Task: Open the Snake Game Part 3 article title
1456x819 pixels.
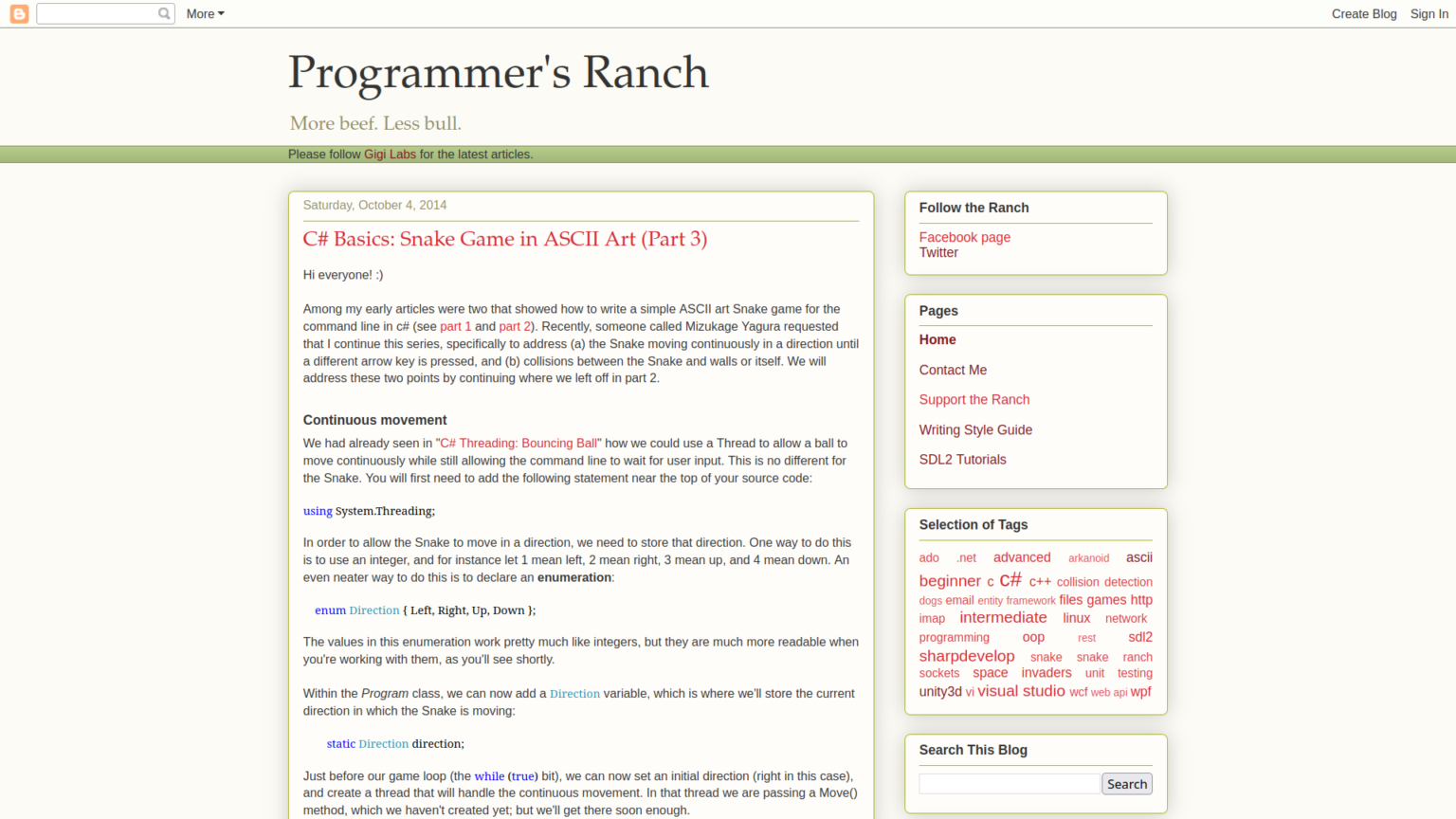Action: click(x=504, y=239)
